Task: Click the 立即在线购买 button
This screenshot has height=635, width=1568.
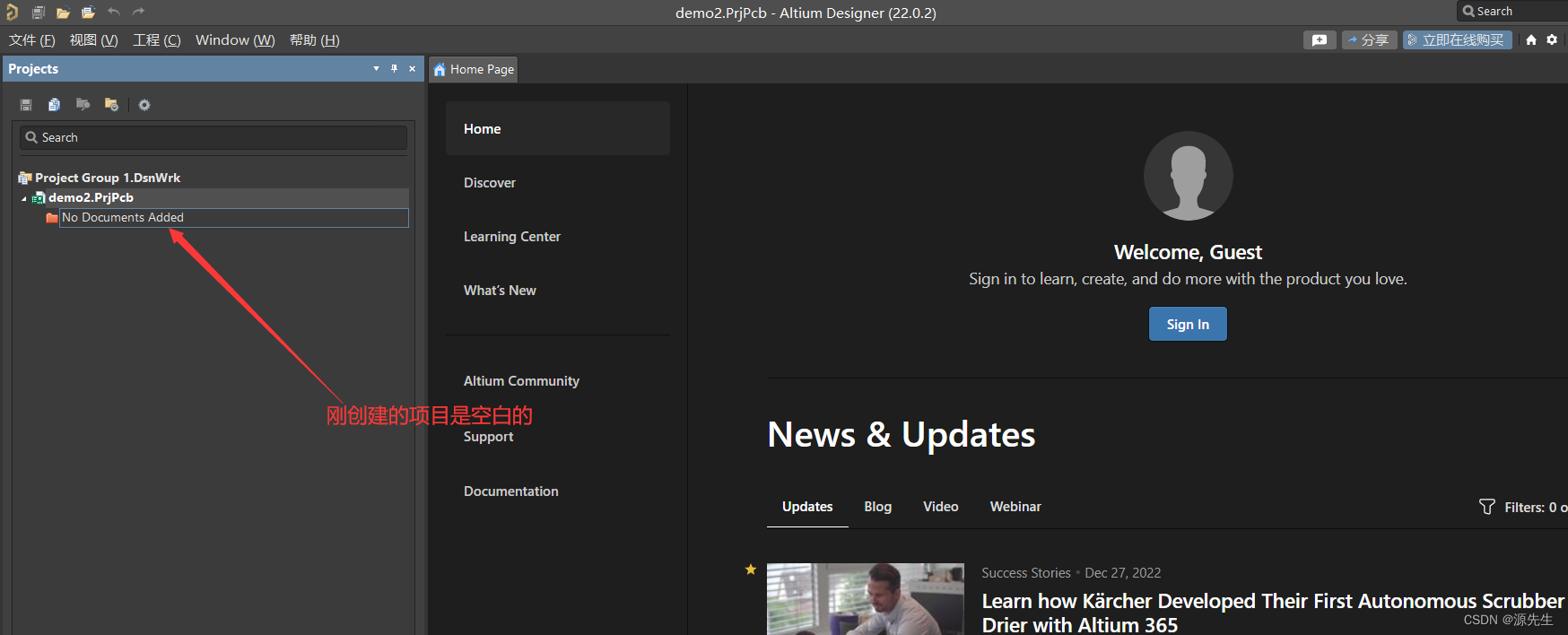Action: (1457, 40)
